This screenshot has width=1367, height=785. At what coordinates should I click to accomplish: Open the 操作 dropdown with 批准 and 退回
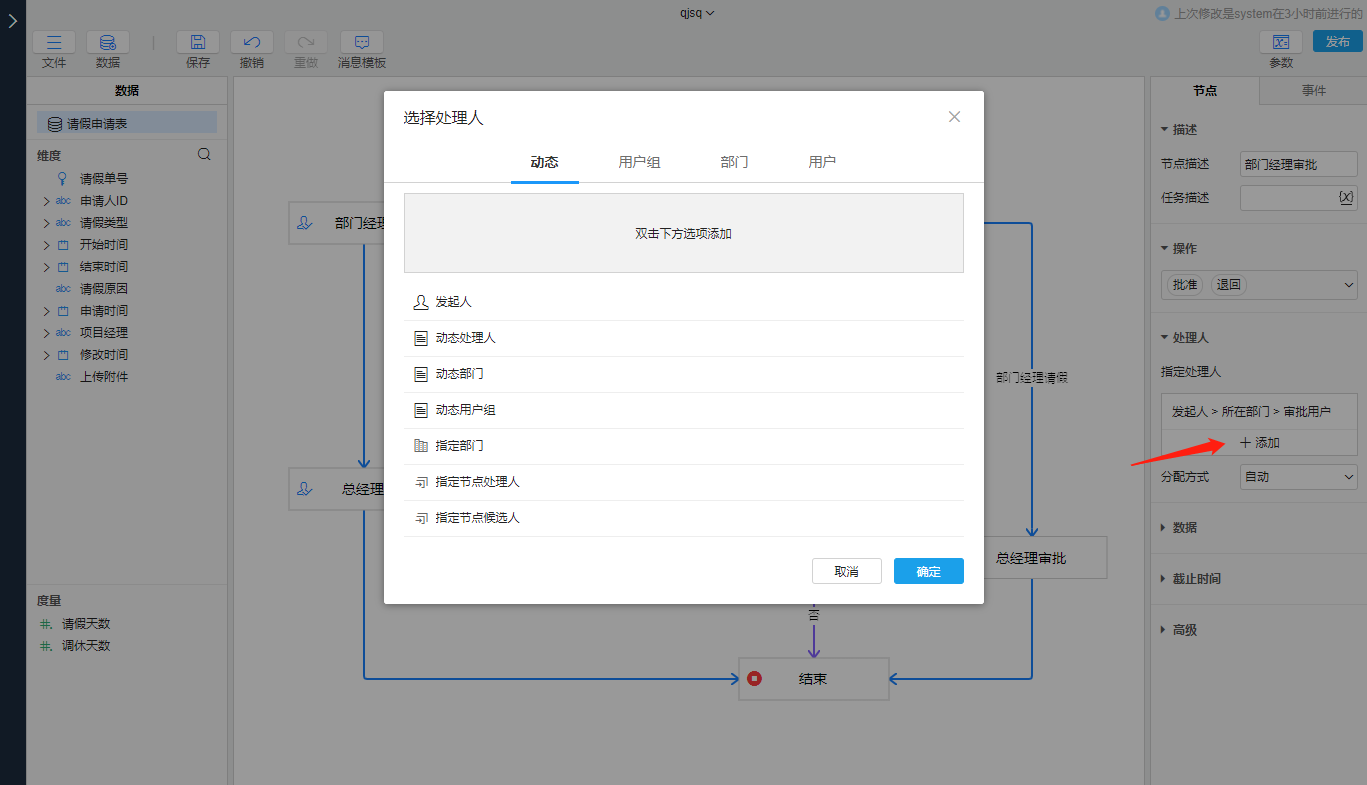point(1348,286)
